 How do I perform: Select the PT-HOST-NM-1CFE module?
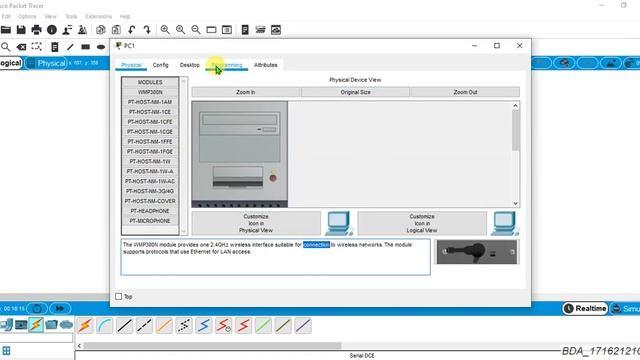pyautogui.click(x=150, y=122)
